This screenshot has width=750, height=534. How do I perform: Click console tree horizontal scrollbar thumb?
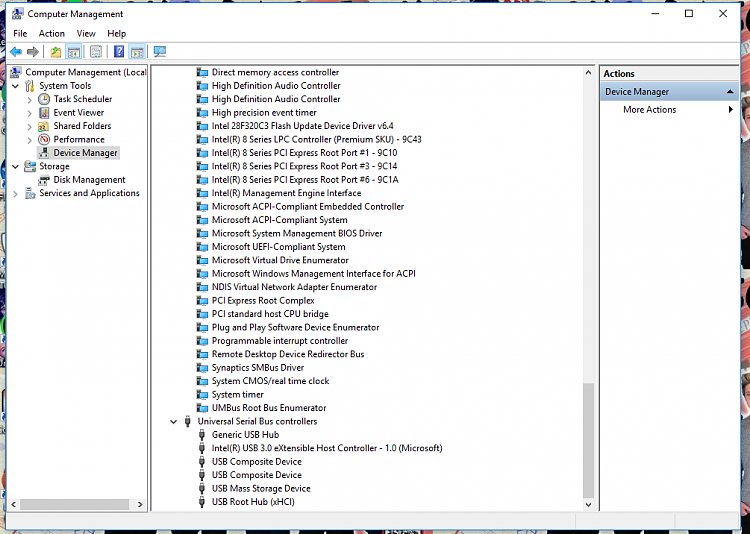click(x=74, y=504)
